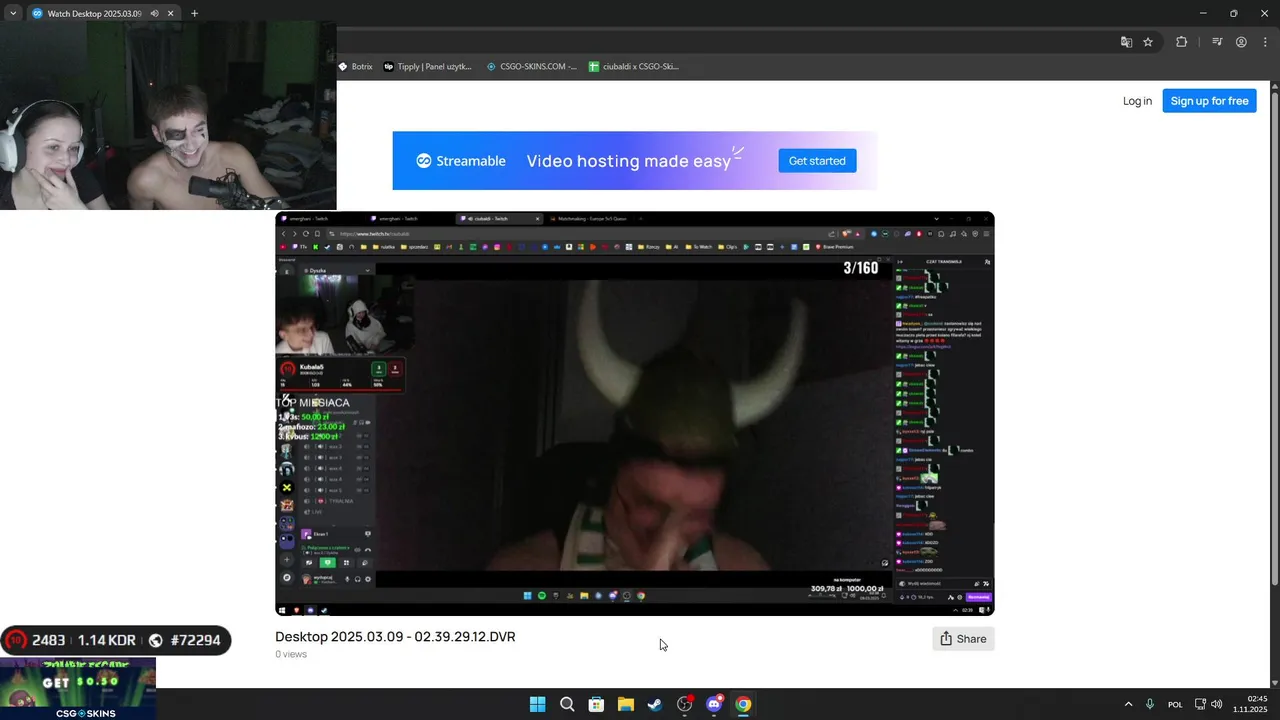Click the Streamable logo in the banner
Screen dimensions: 1280x720
pyautogui.click(x=461, y=161)
